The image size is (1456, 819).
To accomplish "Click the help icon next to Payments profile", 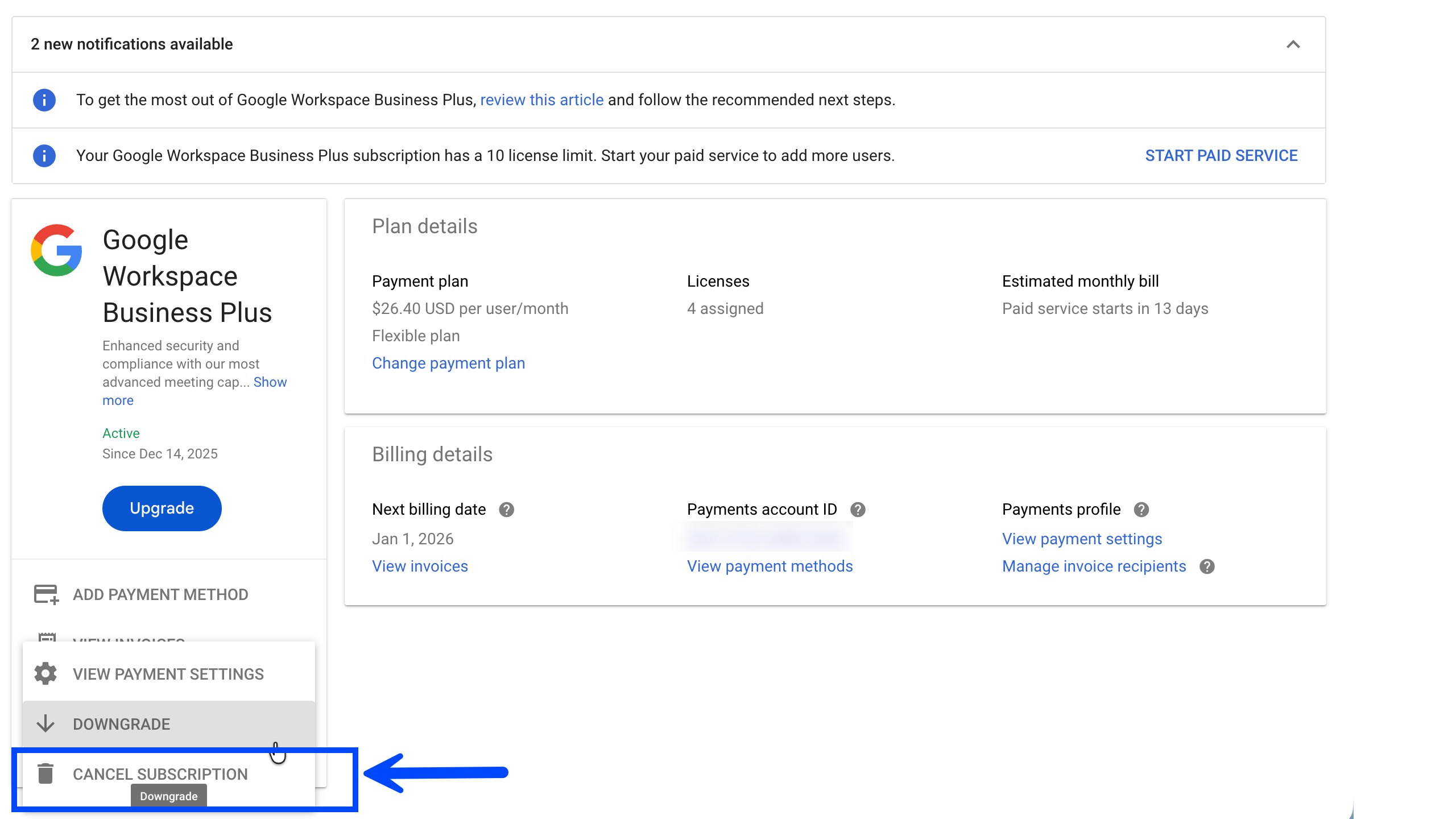I will pos(1141,510).
